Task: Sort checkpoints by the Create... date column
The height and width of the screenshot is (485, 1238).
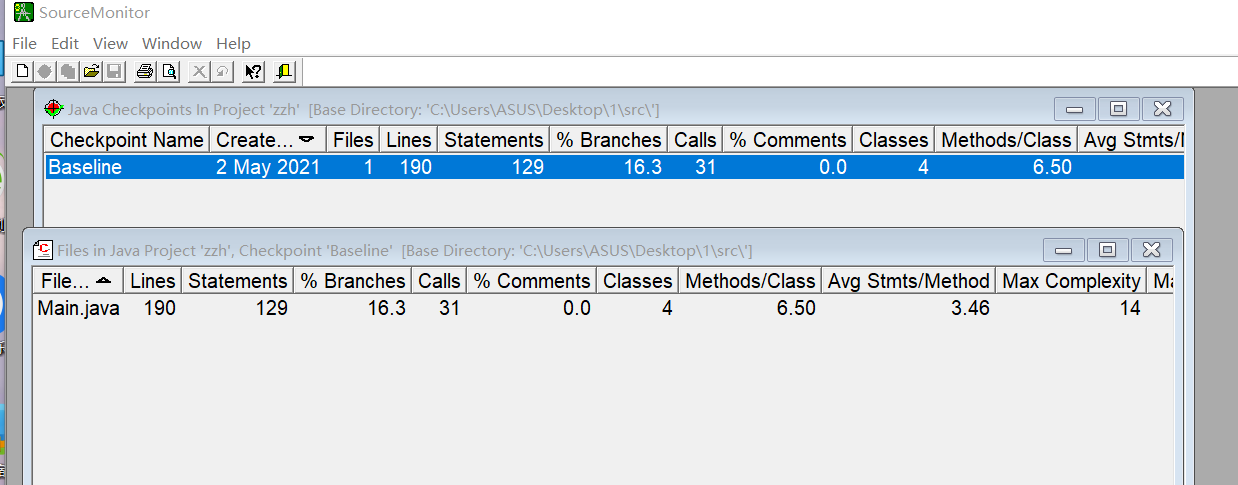Action: click(x=267, y=140)
